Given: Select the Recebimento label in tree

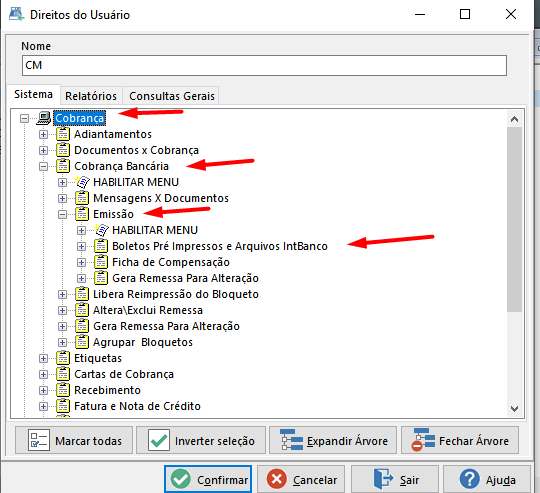Looking at the screenshot, I should 107,390.
